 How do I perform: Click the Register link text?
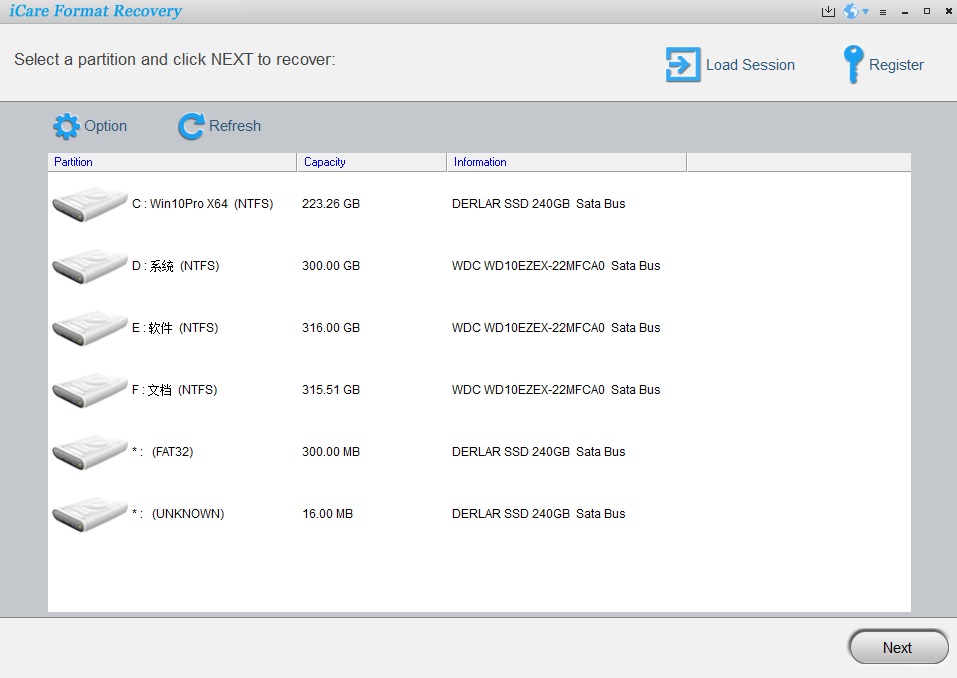tap(896, 65)
